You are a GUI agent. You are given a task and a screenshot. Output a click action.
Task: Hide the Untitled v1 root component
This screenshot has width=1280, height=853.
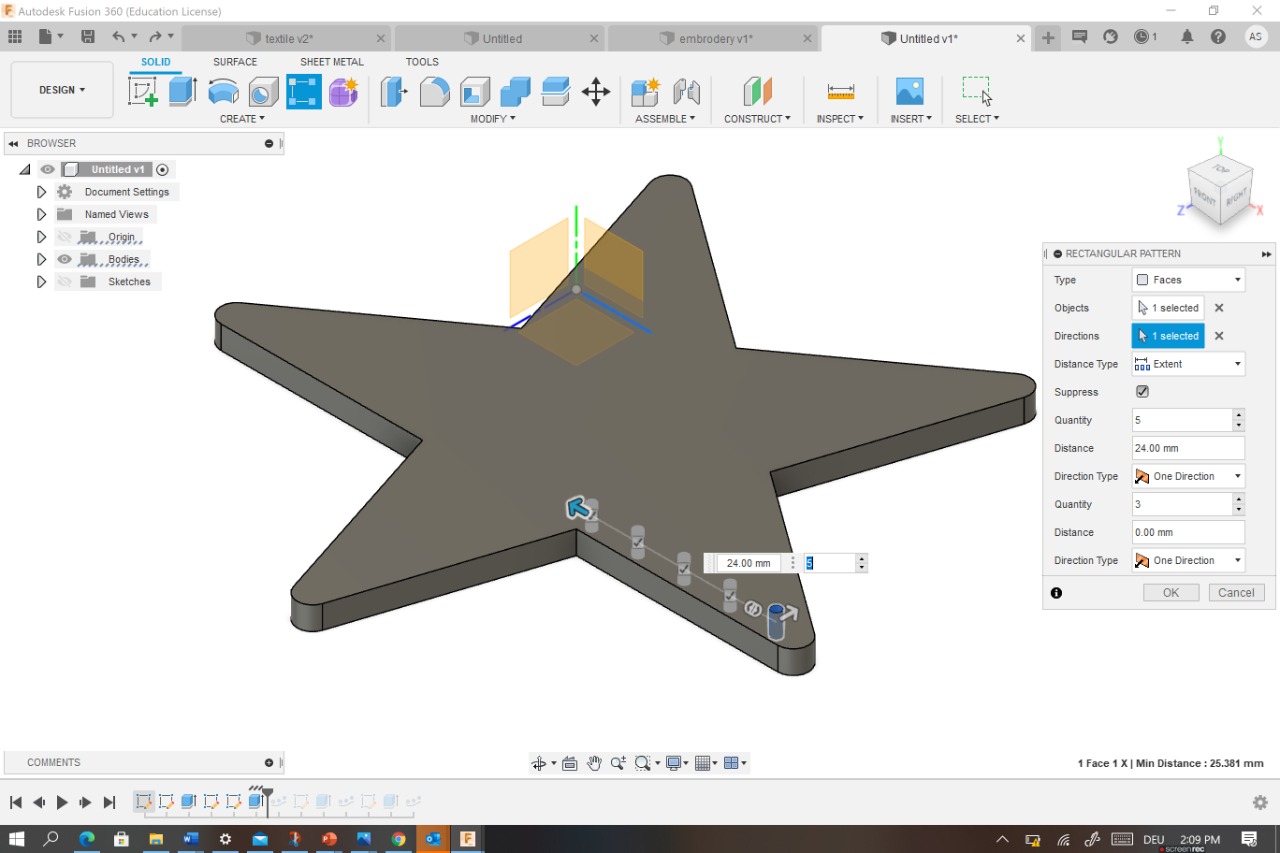tap(47, 170)
